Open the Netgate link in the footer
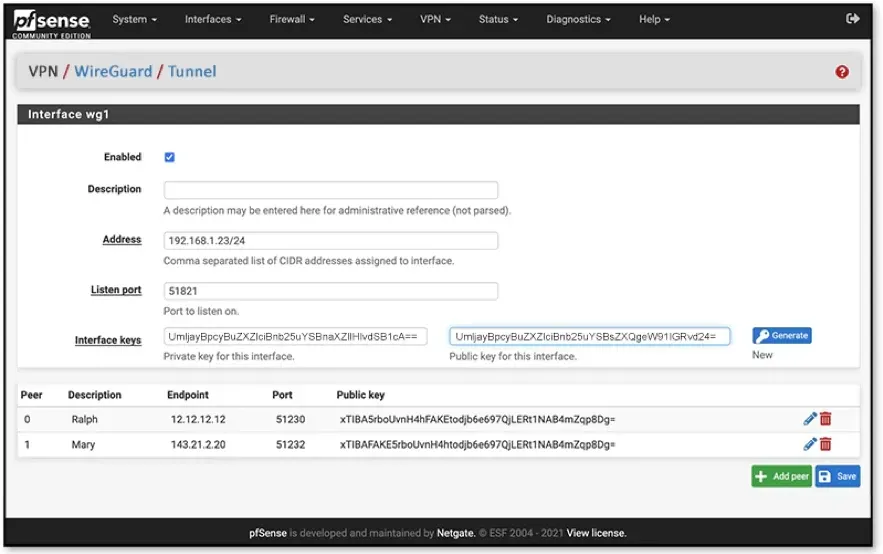 pos(456,533)
